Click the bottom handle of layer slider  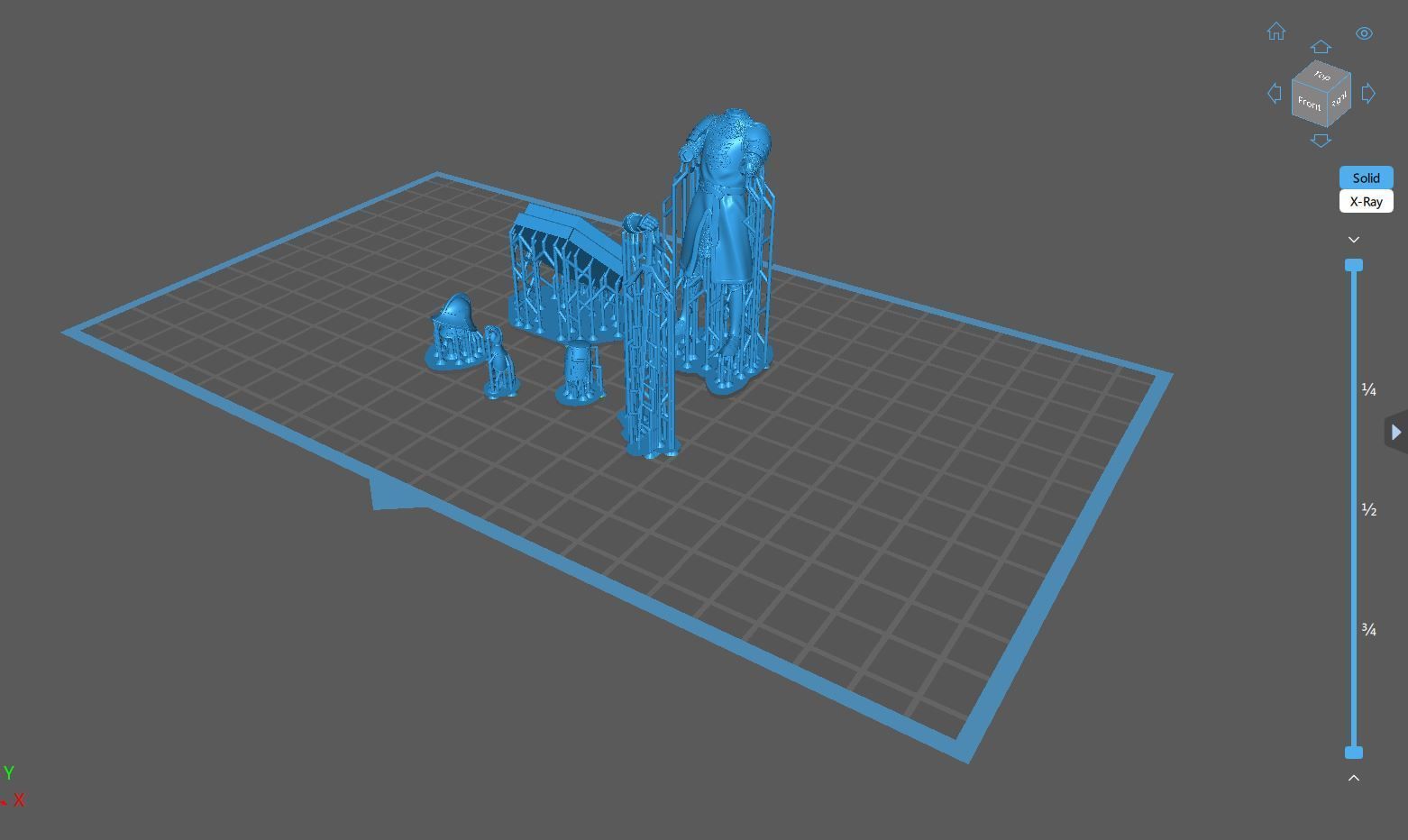1354,753
